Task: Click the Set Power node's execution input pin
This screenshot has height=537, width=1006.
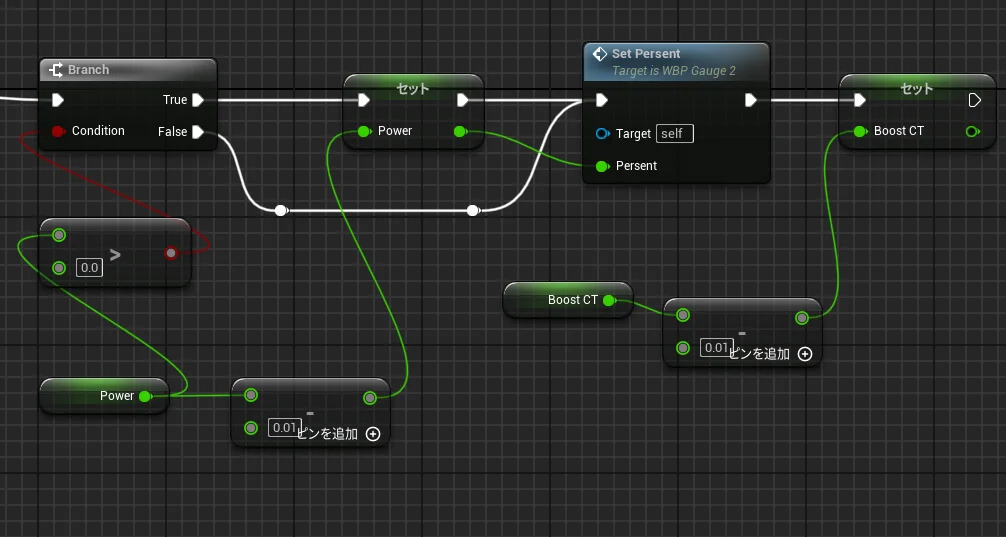Action: point(361,100)
